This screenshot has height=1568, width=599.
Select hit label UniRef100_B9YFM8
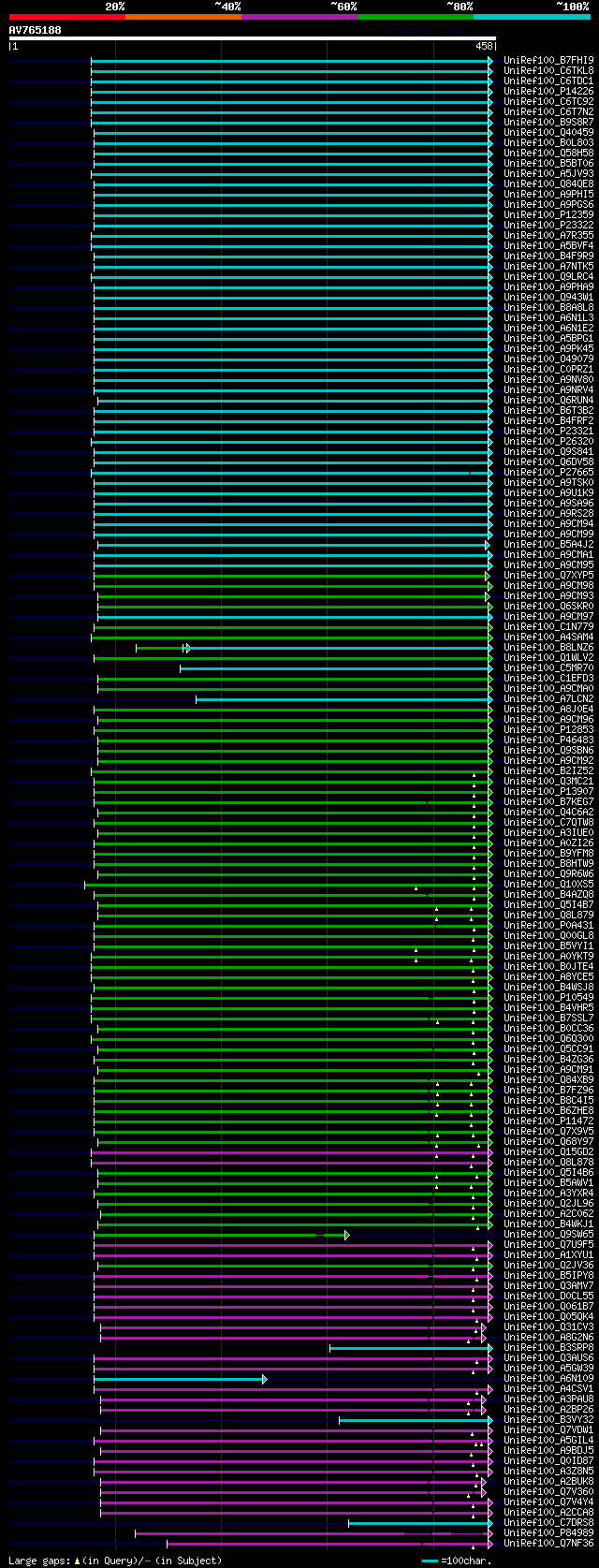coord(548,853)
